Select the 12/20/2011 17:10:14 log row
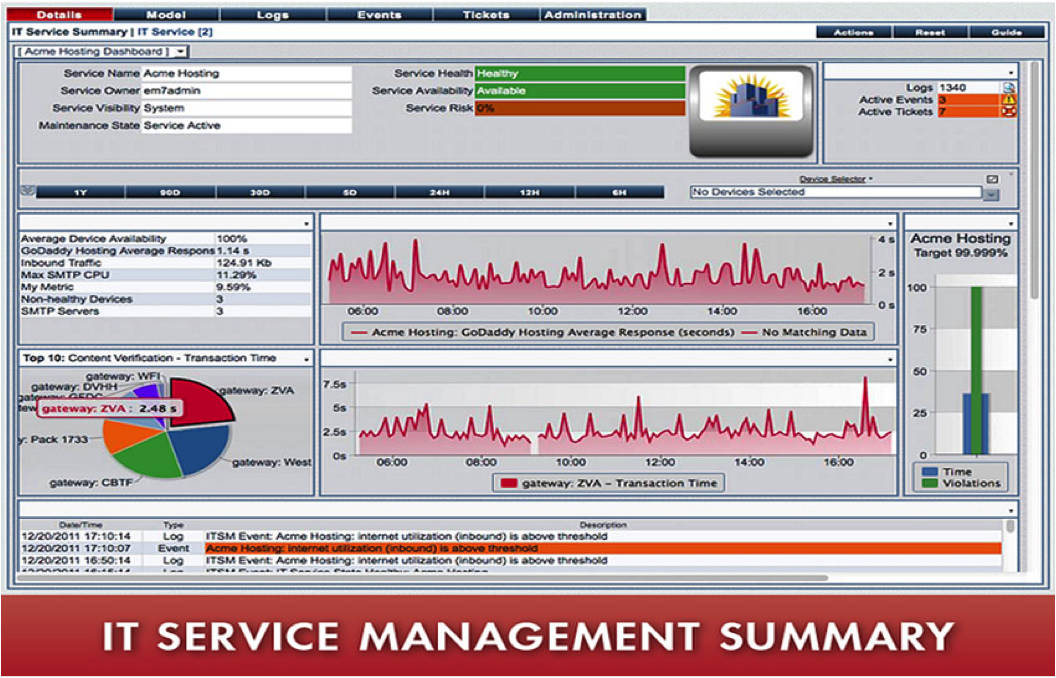 click(x=511, y=537)
